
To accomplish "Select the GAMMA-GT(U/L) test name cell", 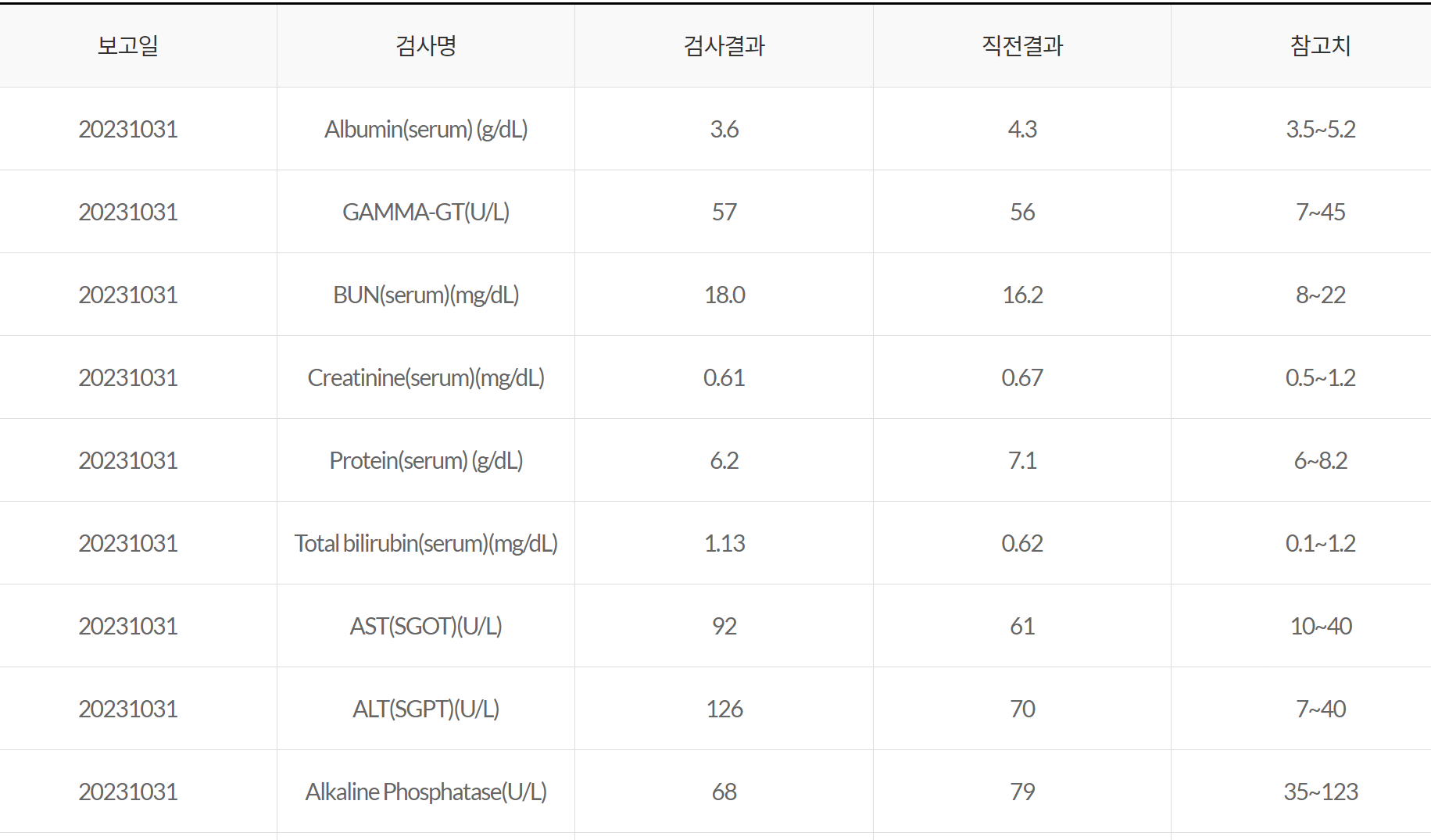I will [426, 212].
